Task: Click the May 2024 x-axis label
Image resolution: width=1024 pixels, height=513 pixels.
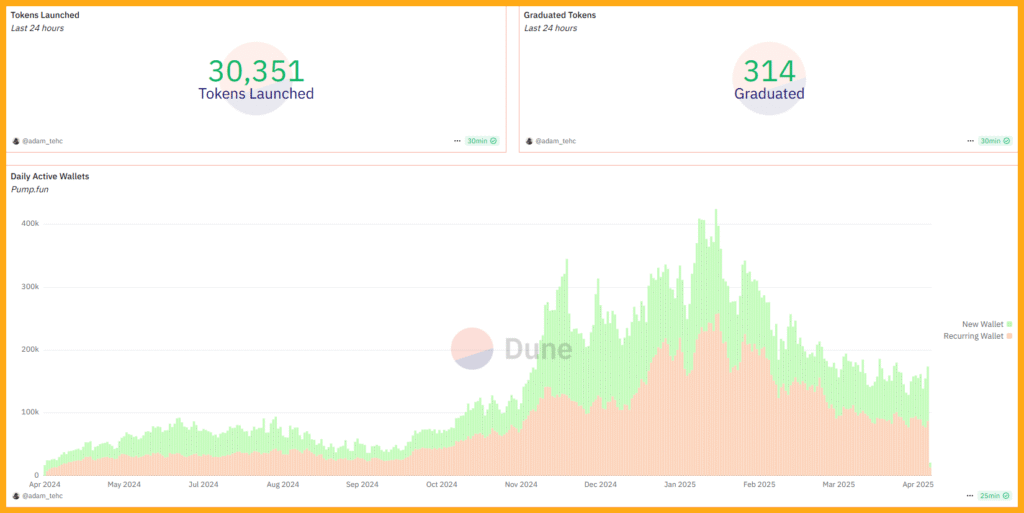Action: click(x=123, y=485)
